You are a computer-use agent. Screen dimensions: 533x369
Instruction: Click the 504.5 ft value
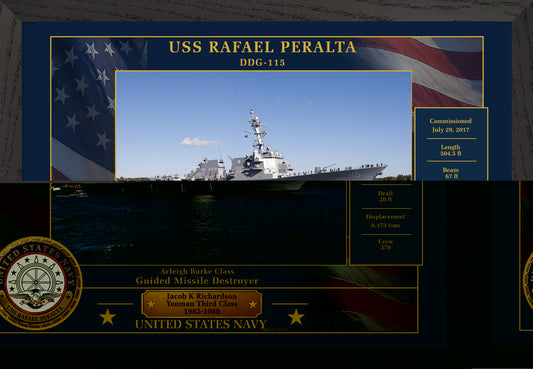pos(451,154)
